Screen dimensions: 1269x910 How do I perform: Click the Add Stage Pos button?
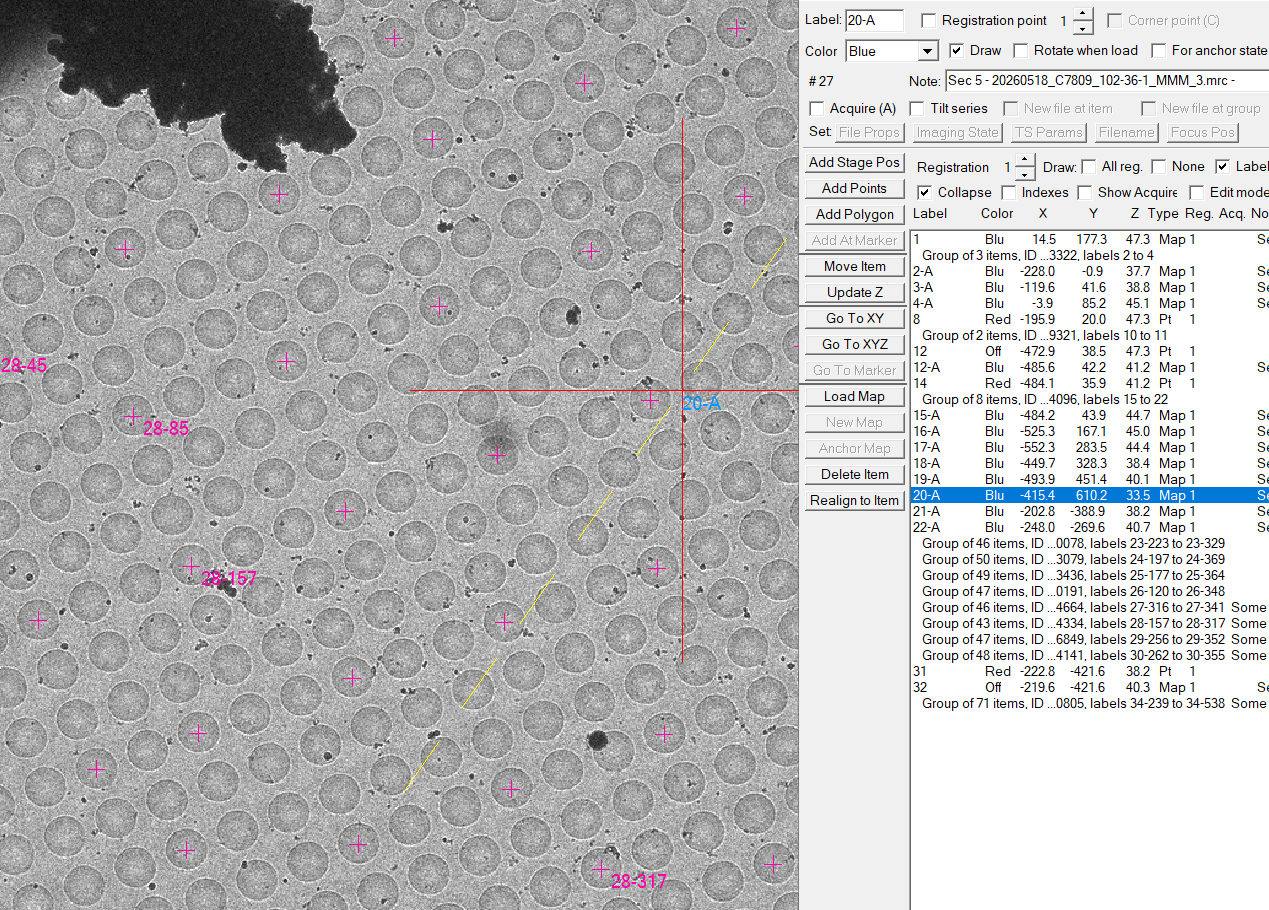pyautogui.click(x=854, y=162)
